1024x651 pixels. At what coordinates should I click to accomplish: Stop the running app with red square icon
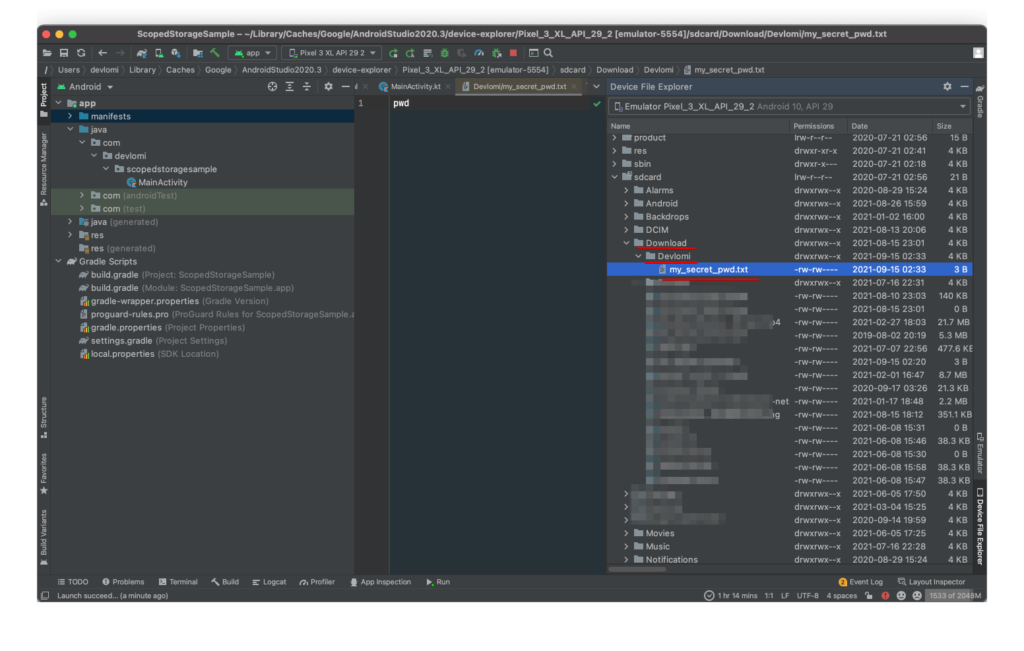pyautogui.click(x=513, y=52)
